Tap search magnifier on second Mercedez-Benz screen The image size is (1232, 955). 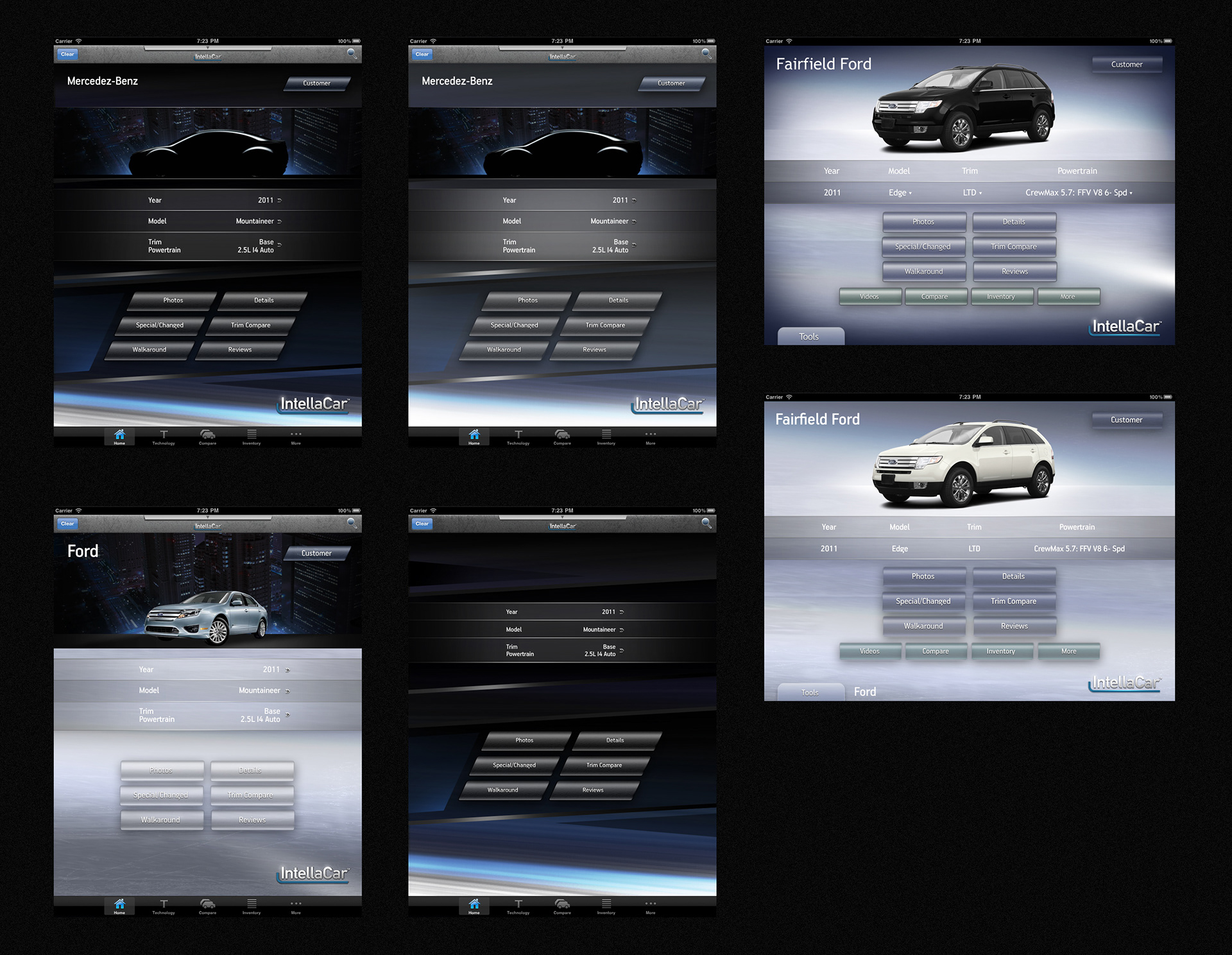[706, 53]
